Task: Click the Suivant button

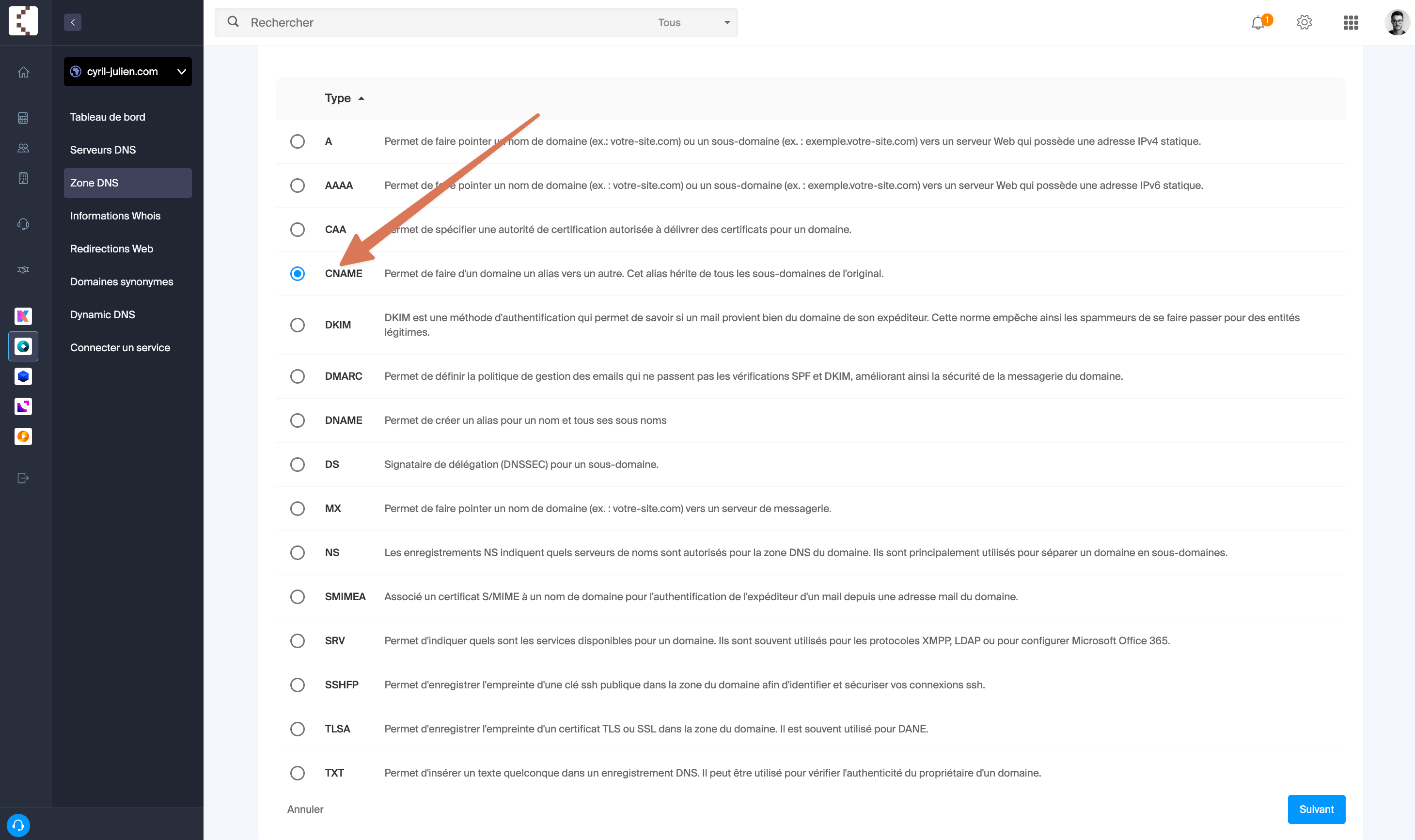Action: tap(1316, 809)
